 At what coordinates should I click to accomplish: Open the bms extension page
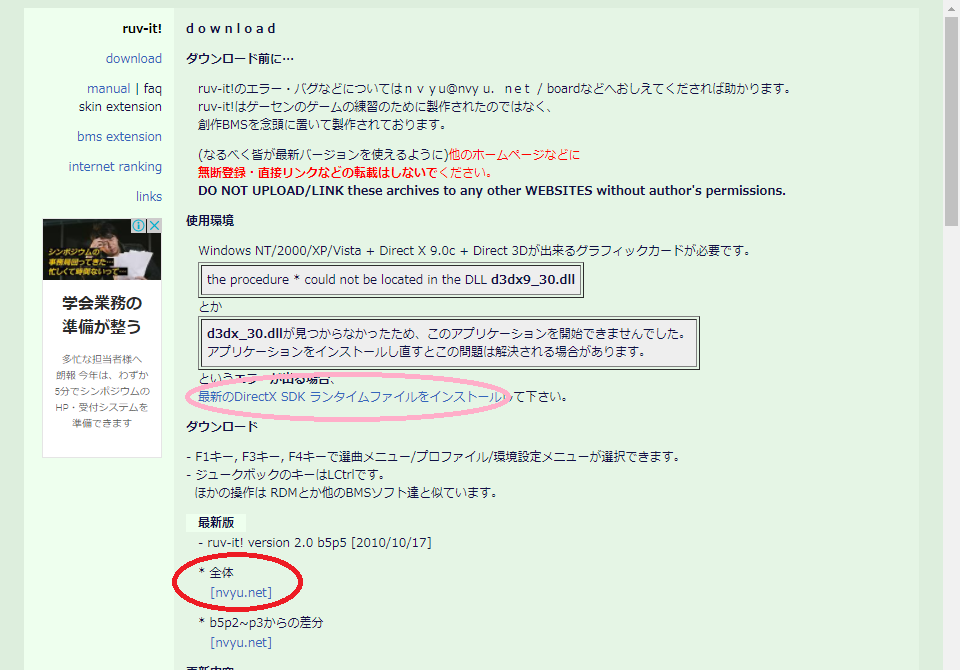[119, 137]
